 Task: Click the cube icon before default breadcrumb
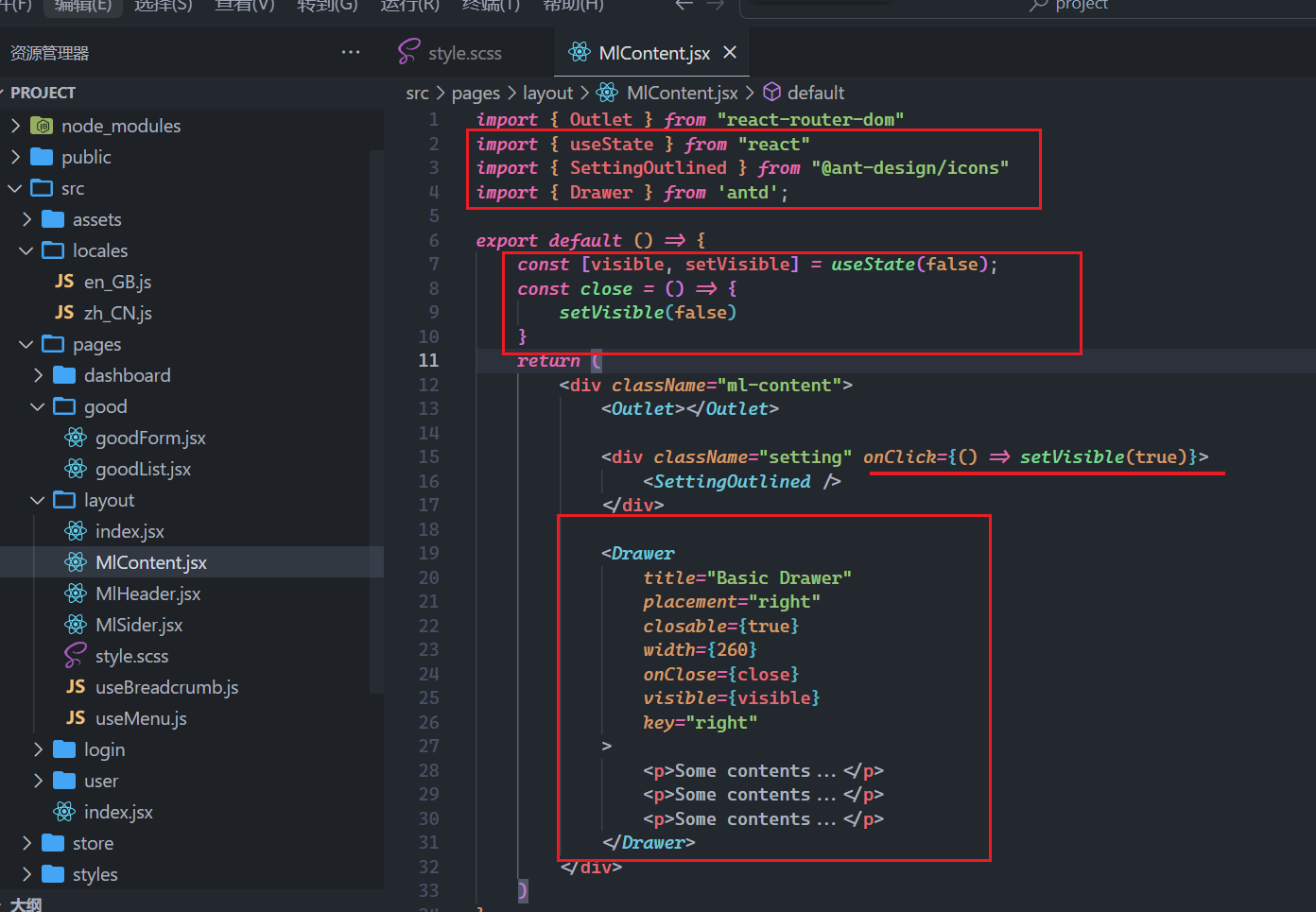(x=772, y=92)
